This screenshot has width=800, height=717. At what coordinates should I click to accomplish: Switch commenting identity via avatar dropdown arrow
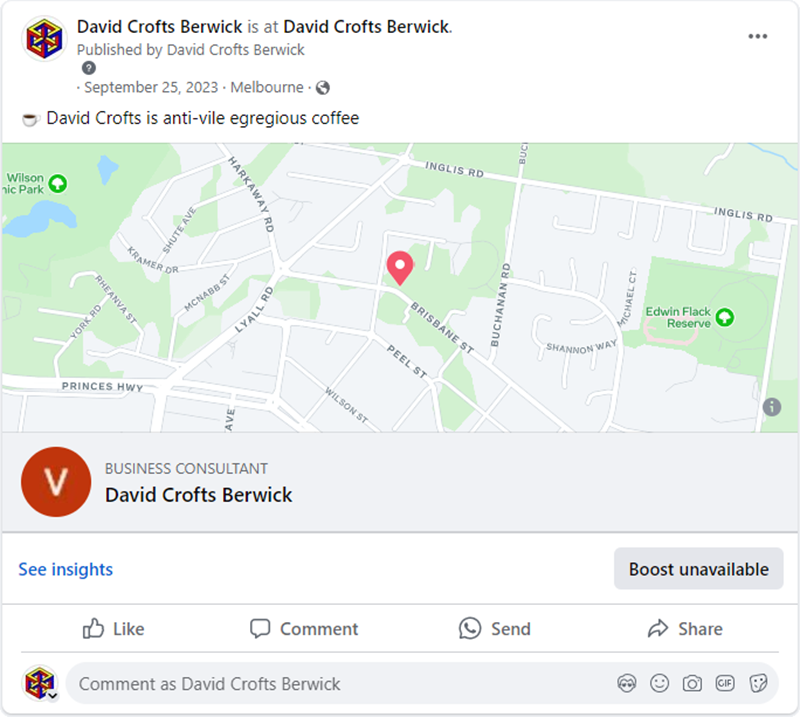click(x=53, y=695)
